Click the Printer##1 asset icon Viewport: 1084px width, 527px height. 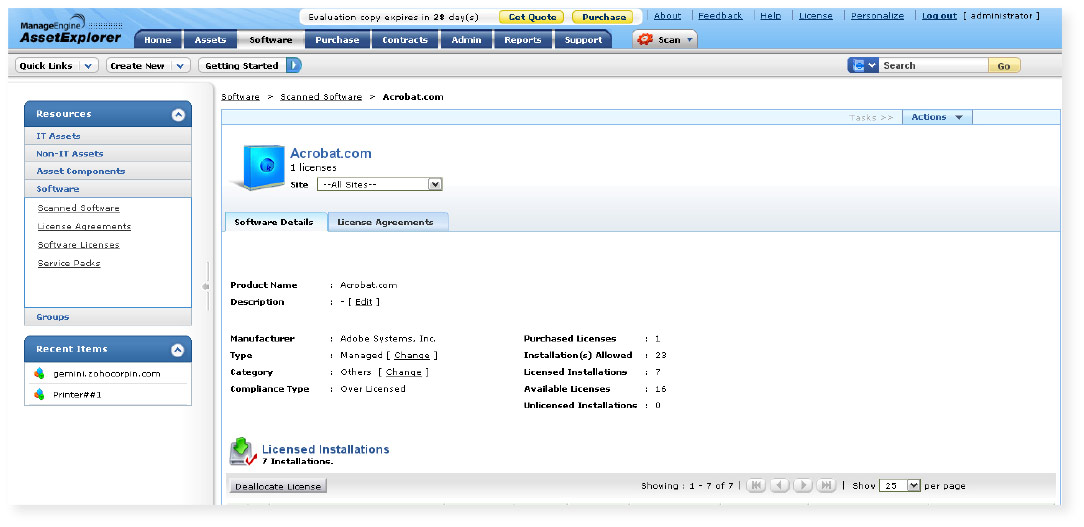coord(39,395)
